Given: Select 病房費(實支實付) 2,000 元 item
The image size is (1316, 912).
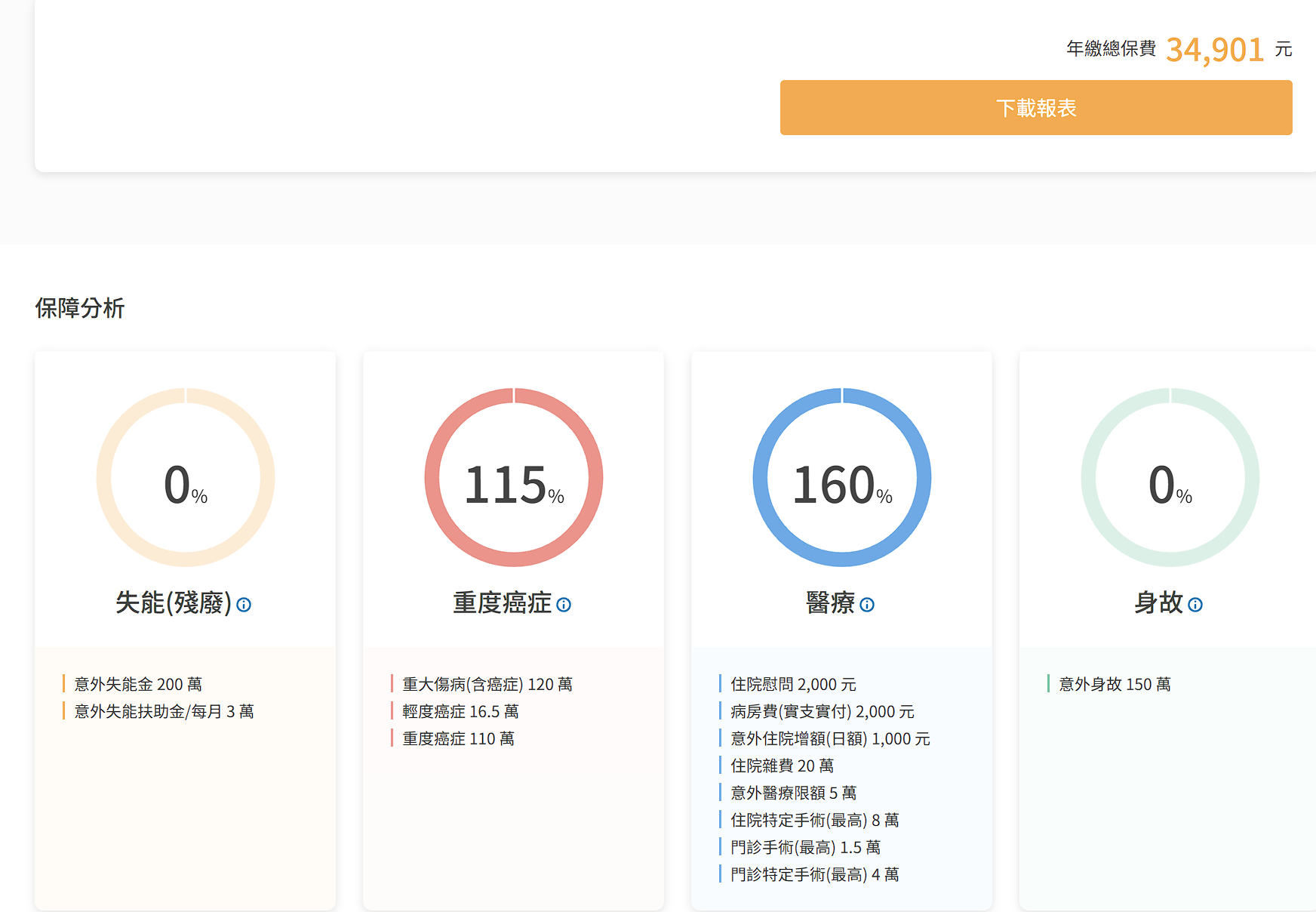Looking at the screenshot, I should tap(822, 711).
